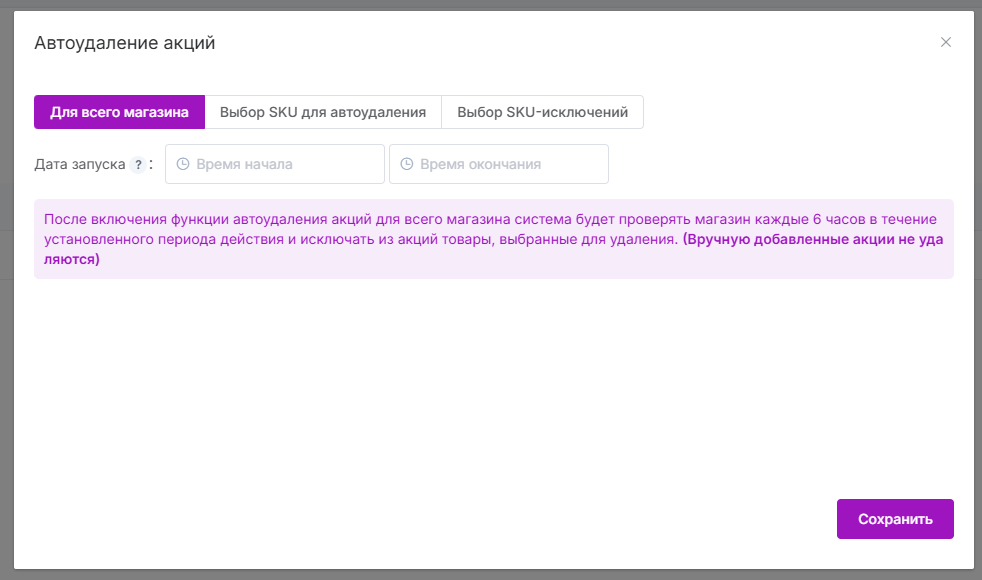Open the Время окончания time picker
This screenshot has width=982, height=580.
(499, 164)
